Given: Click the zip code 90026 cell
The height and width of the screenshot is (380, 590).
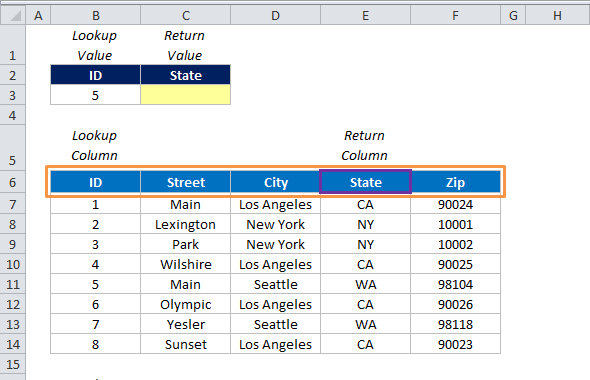Looking at the screenshot, I should 455,304.
